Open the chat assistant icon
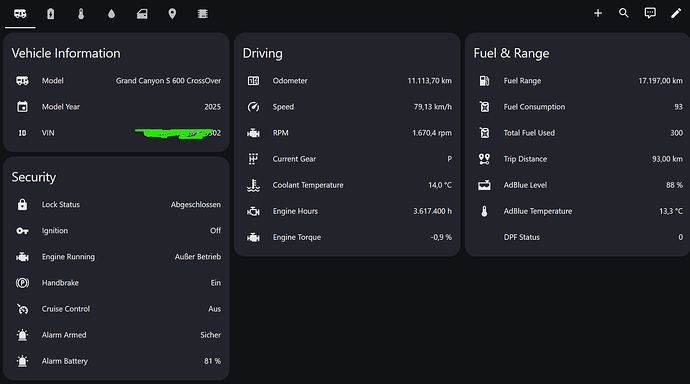Image resolution: width=690 pixels, height=384 pixels. (x=650, y=13)
